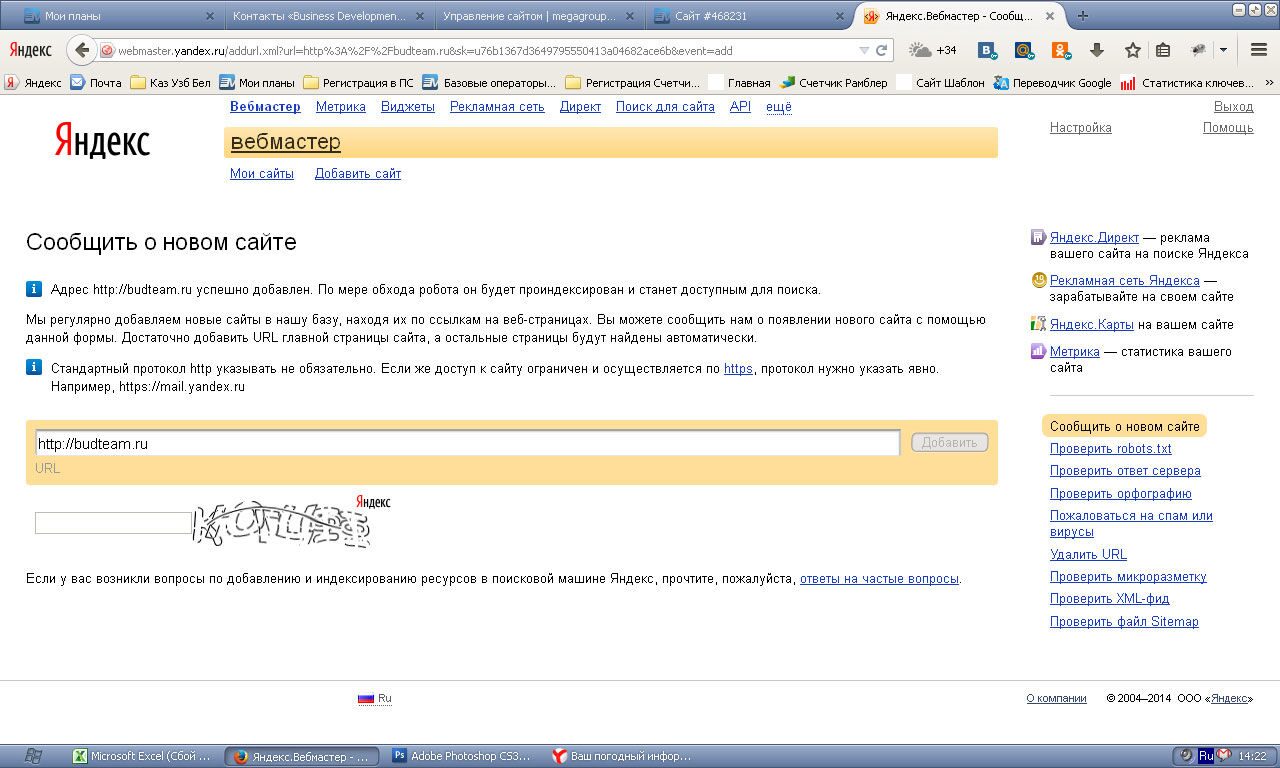Click the captcha text input field
1280x768 pixels.
pyautogui.click(x=113, y=523)
